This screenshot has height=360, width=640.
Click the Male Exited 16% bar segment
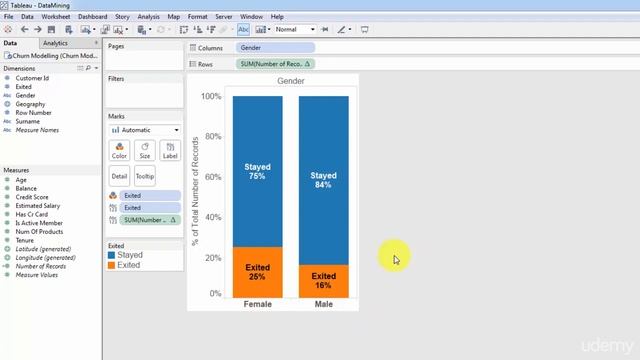(x=324, y=281)
